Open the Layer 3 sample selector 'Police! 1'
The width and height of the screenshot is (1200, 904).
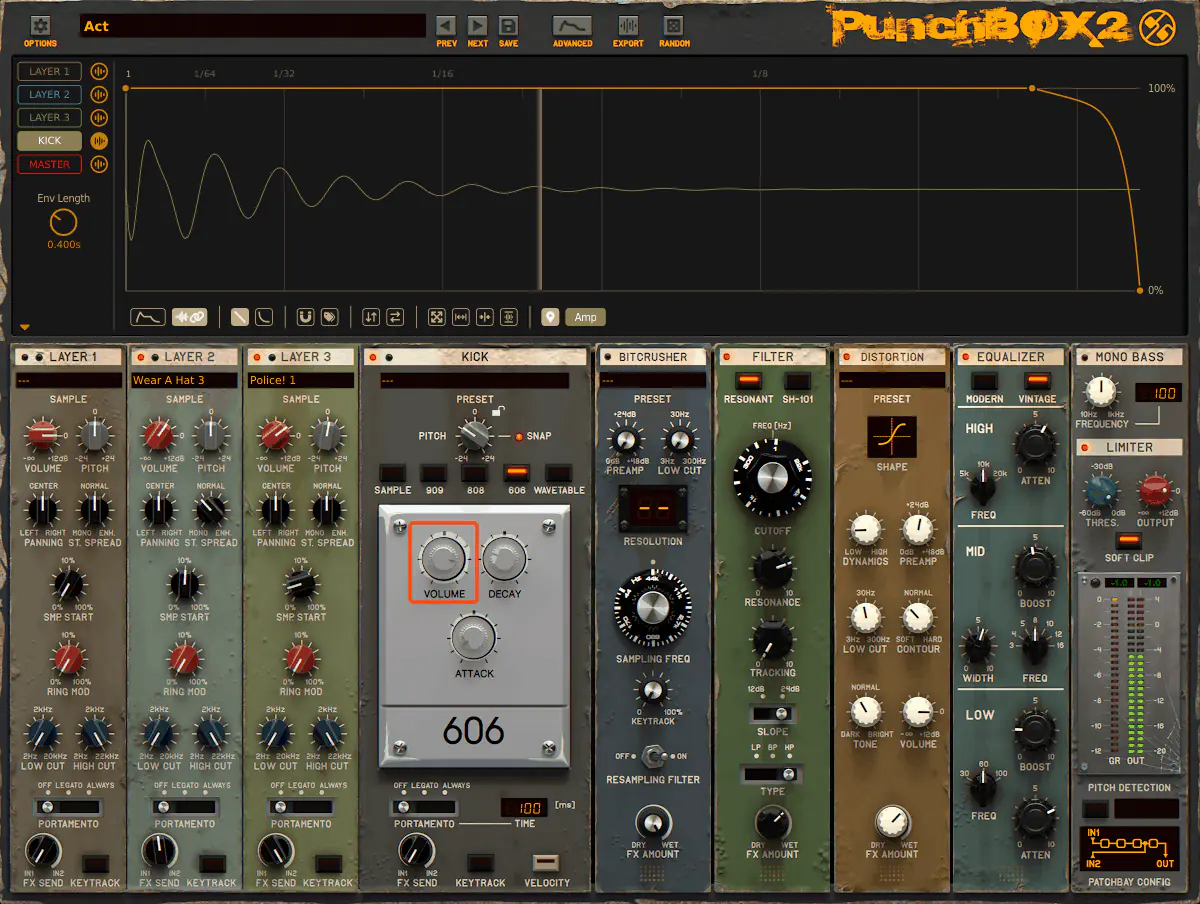tap(300, 380)
